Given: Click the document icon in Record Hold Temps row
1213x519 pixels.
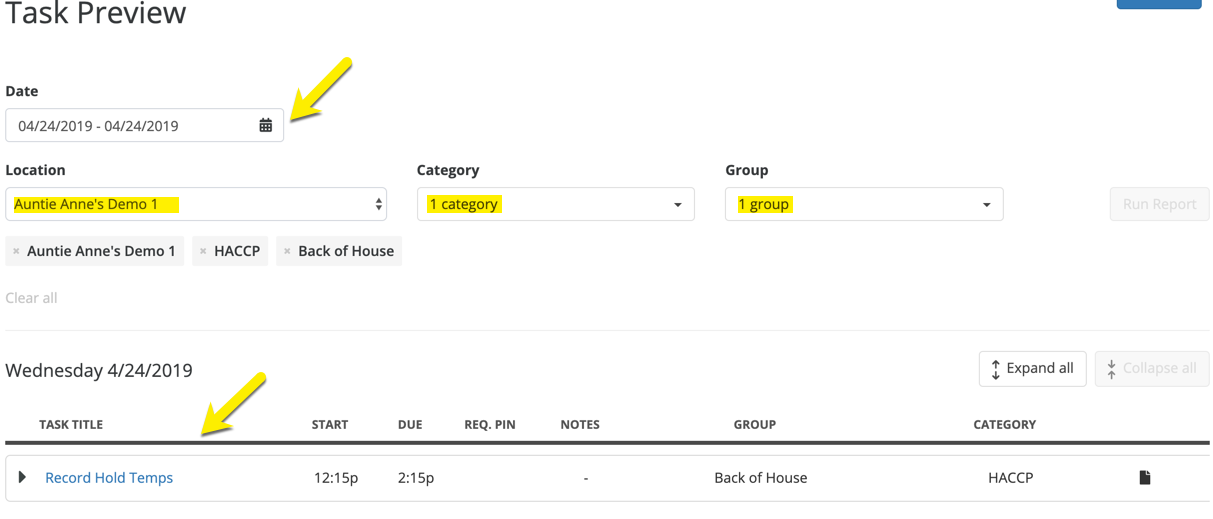Looking at the screenshot, I should (1145, 478).
